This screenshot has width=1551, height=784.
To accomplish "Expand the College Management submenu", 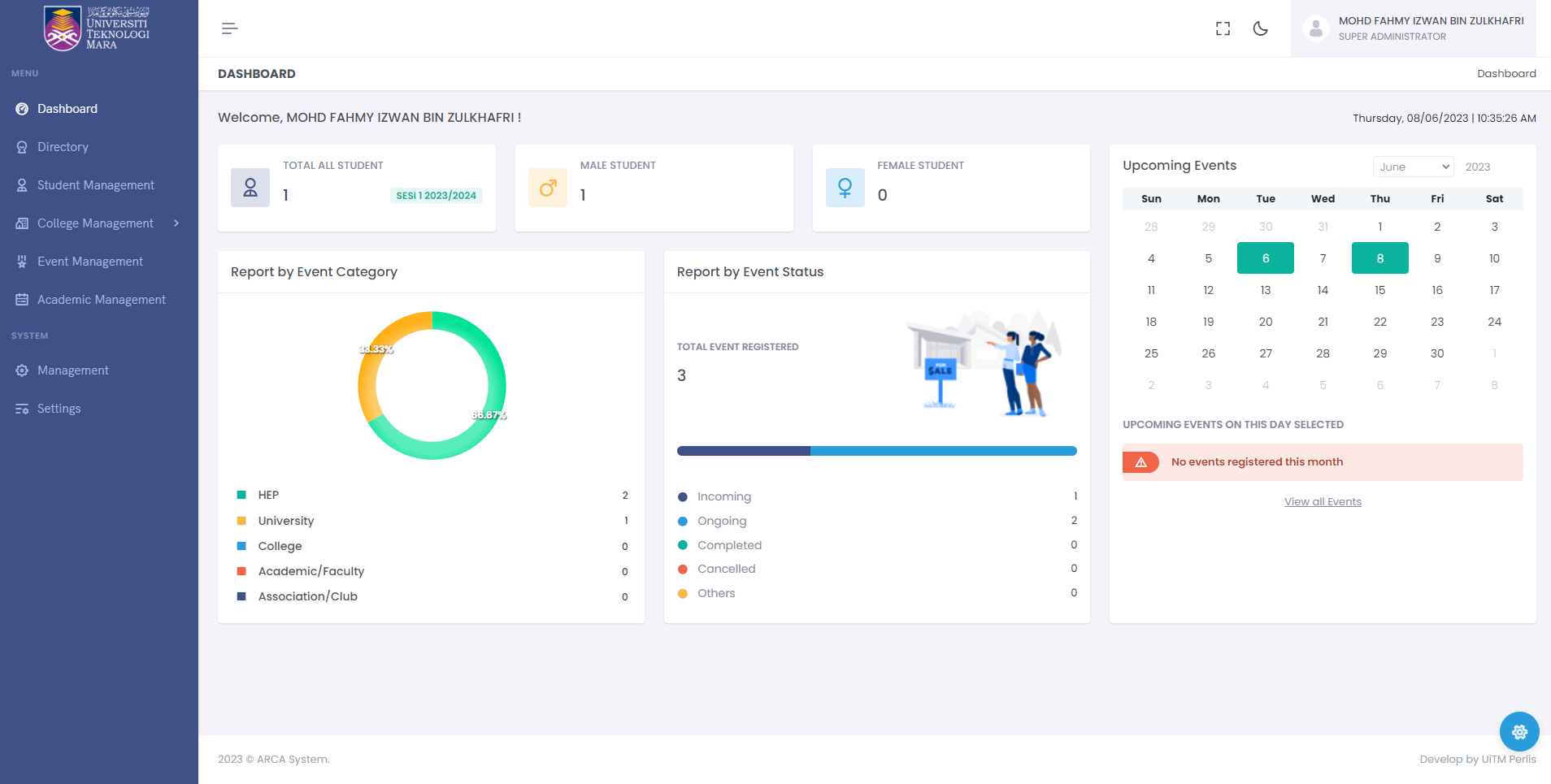I will point(96,223).
